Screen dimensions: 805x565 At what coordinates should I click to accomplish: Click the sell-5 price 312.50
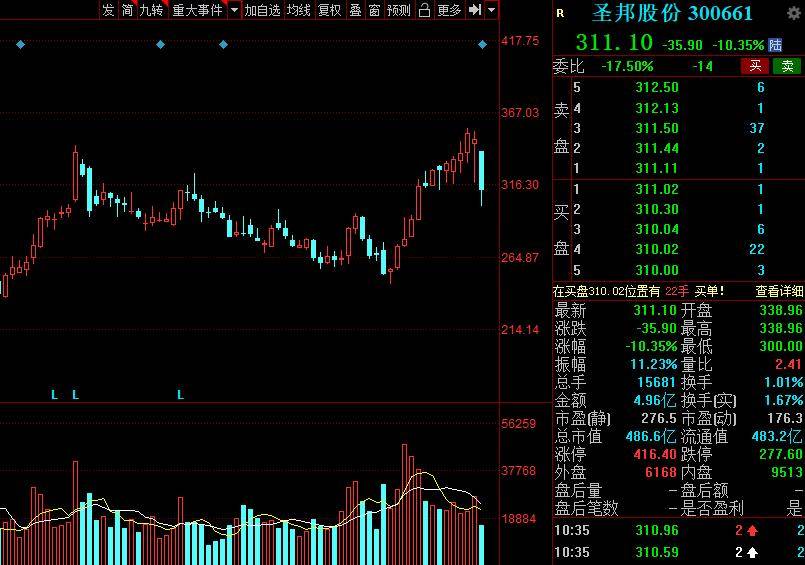[657, 87]
